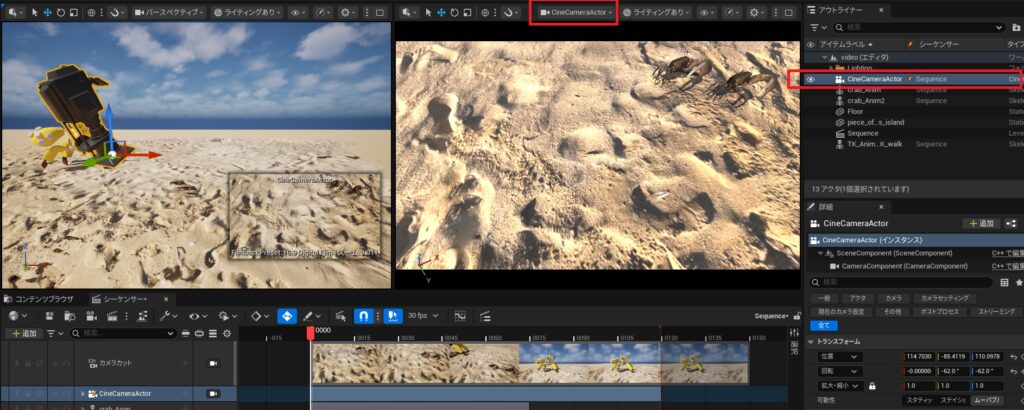Open the CineCameraActor viewport camera dropdown
The height and width of the screenshot is (410, 1024).
[577, 13]
